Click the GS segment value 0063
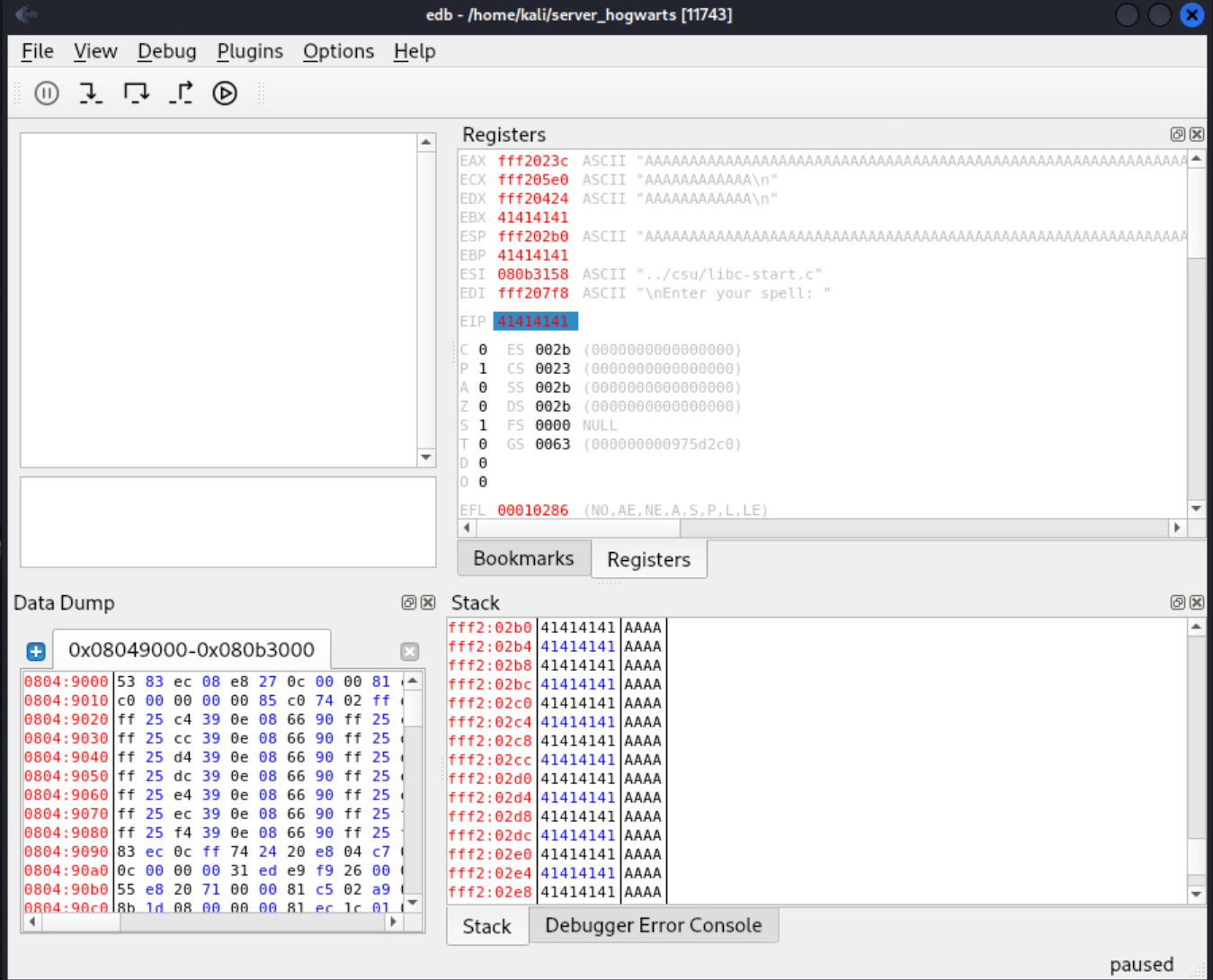Screen dimensions: 1213x980 (x=552, y=444)
